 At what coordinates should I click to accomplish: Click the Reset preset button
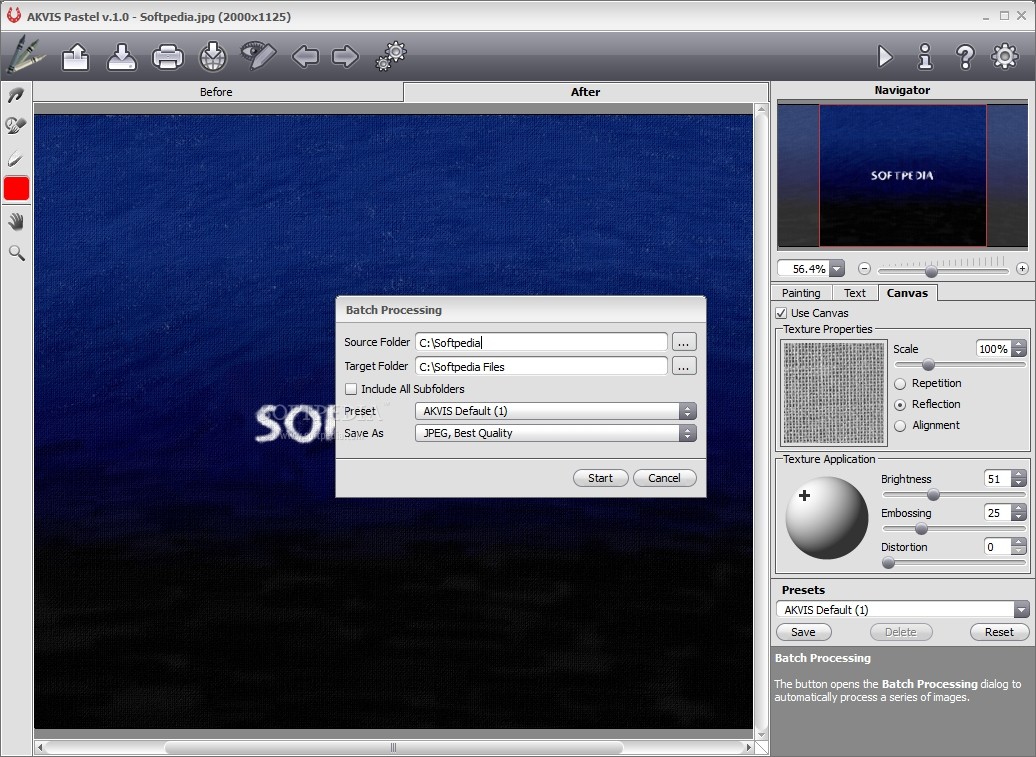click(999, 632)
